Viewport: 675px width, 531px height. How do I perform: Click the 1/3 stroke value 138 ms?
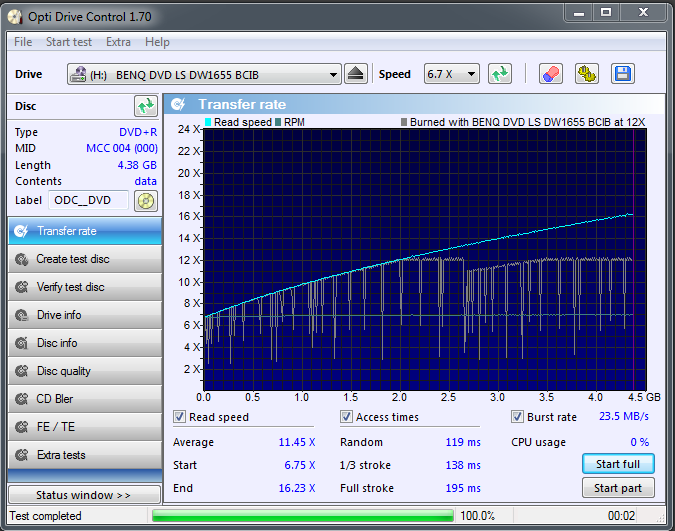pos(463,466)
